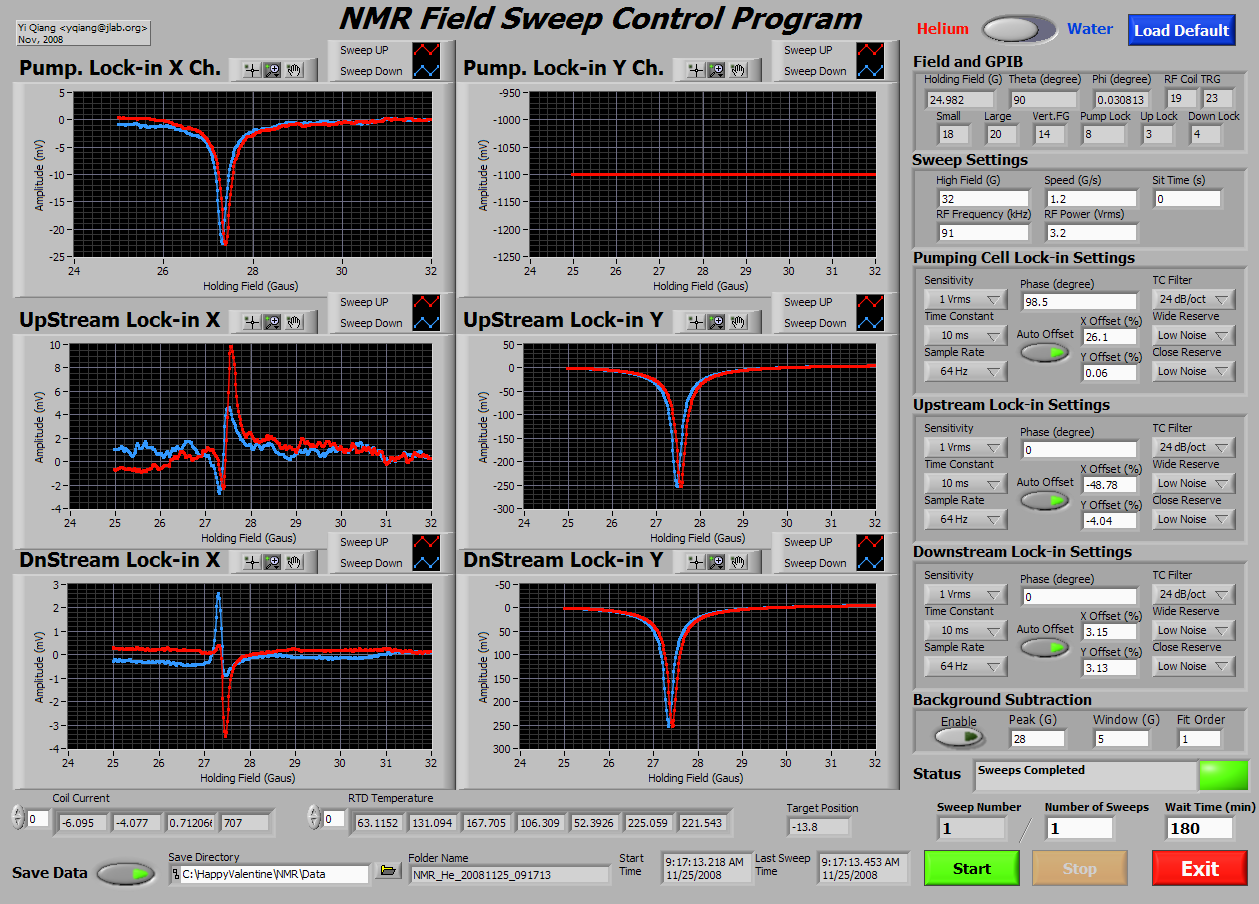Open Pumping Cell TC Filter dropdown
The image size is (1259, 904).
tap(1194, 299)
